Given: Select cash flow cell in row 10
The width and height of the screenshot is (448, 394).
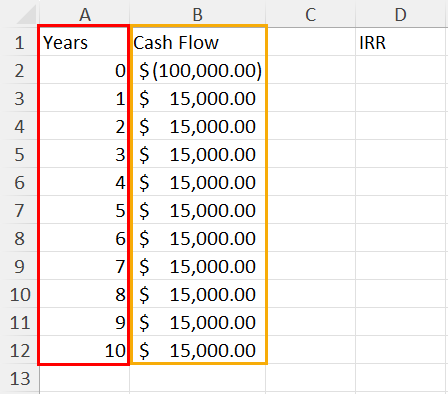Looking at the screenshot, I should (198, 294).
